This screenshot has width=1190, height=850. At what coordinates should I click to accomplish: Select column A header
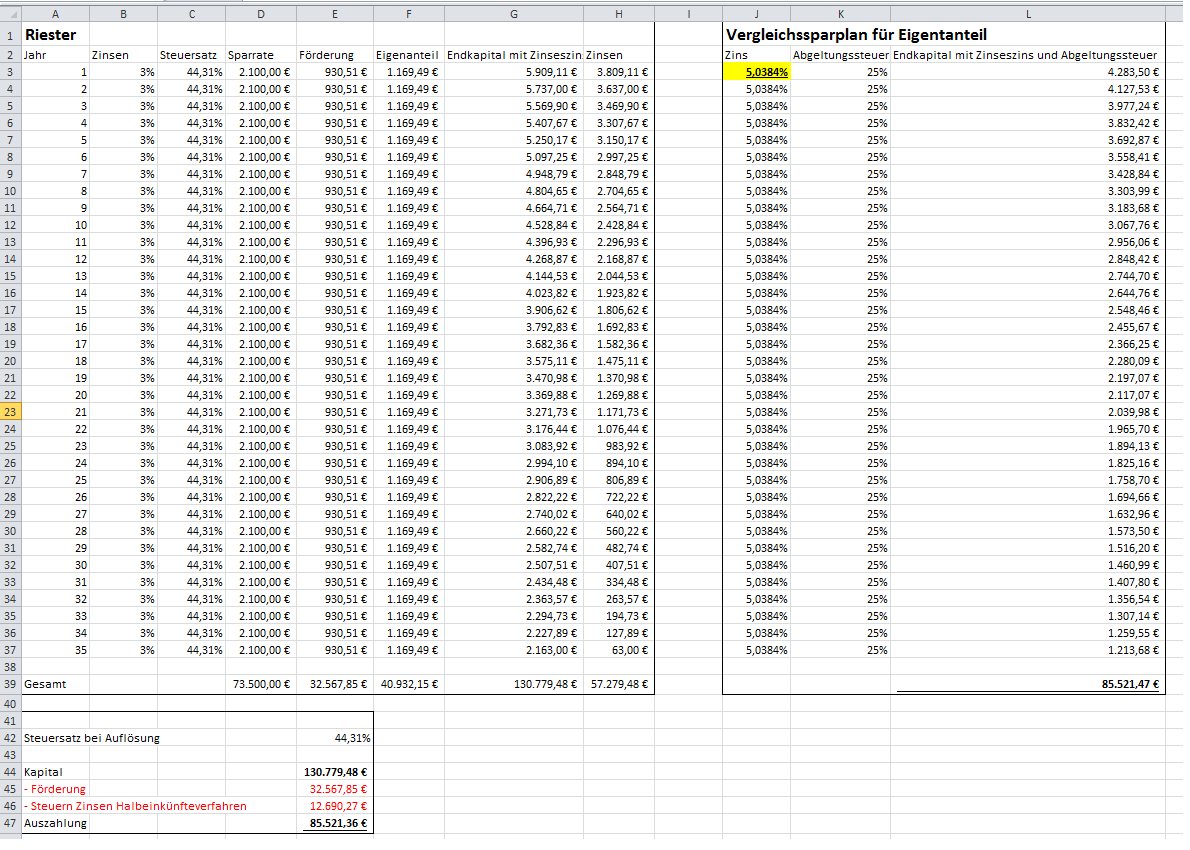click(x=55, y=13)
